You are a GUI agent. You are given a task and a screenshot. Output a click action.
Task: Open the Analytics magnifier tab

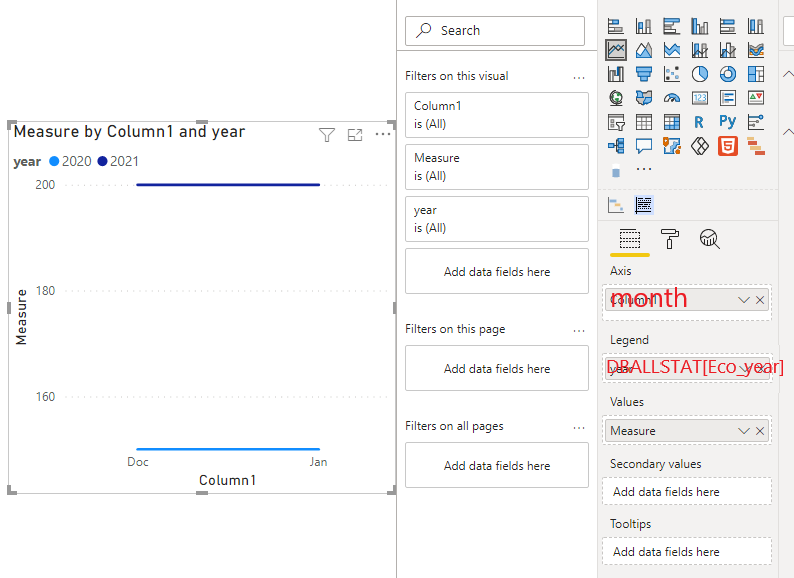point(709,239)
